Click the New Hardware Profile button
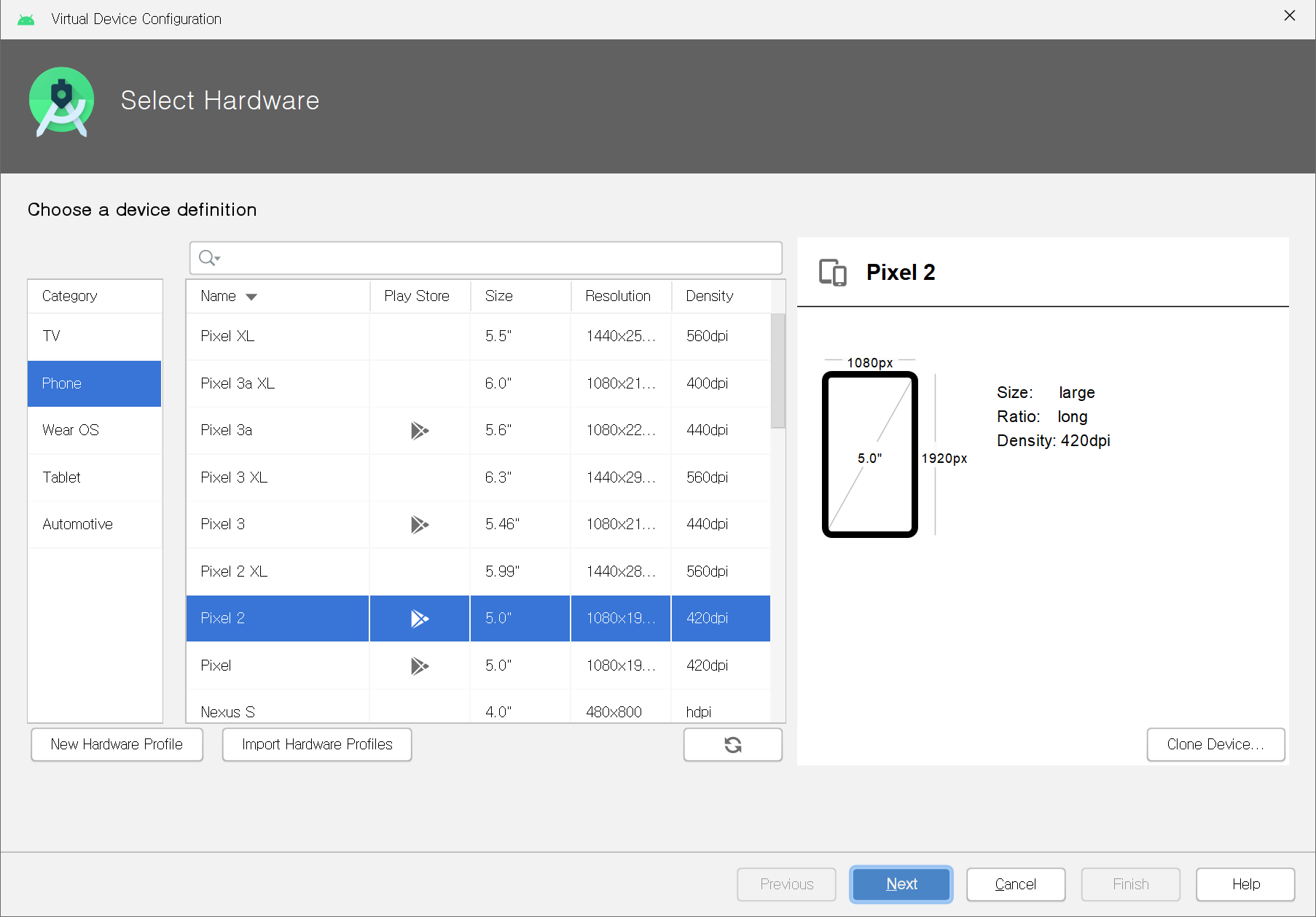The width and height of the screenshot is (1316, 917). coord(117,744)
